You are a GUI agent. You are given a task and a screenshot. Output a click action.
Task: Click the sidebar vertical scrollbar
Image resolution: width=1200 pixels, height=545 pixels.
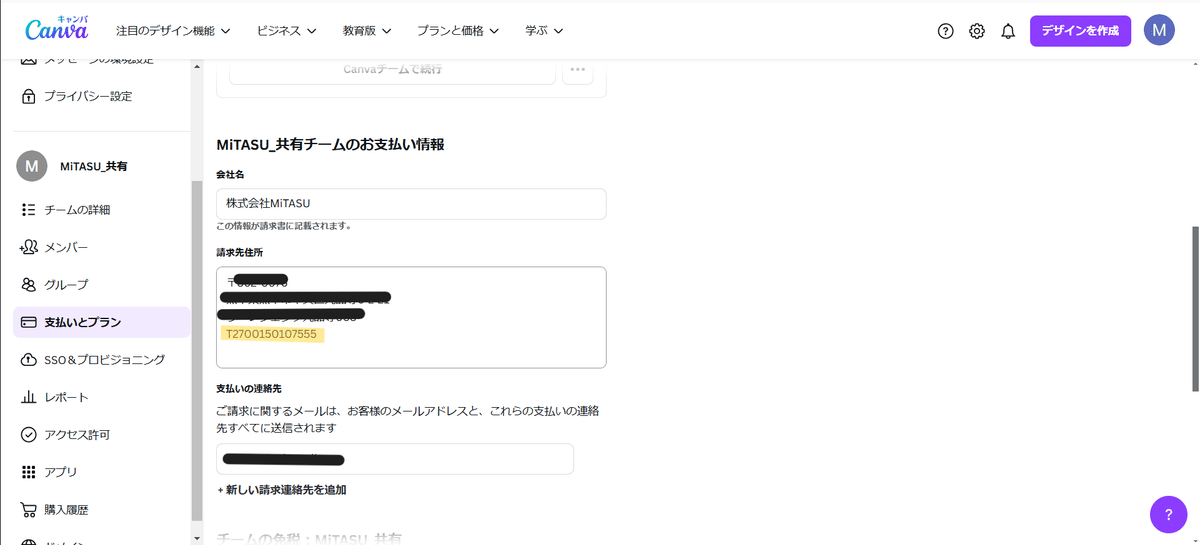tap(197, 350)
